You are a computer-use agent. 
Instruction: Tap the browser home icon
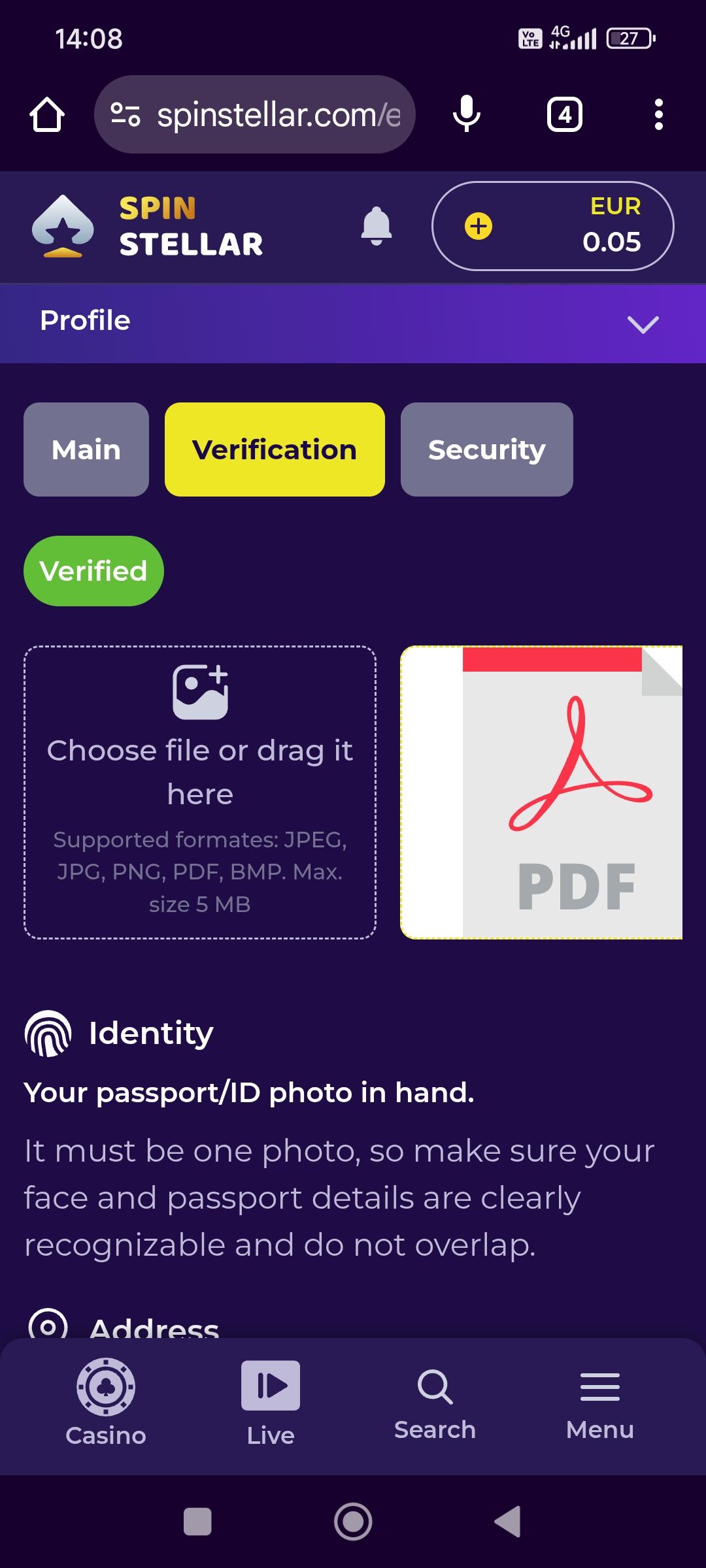47,115
